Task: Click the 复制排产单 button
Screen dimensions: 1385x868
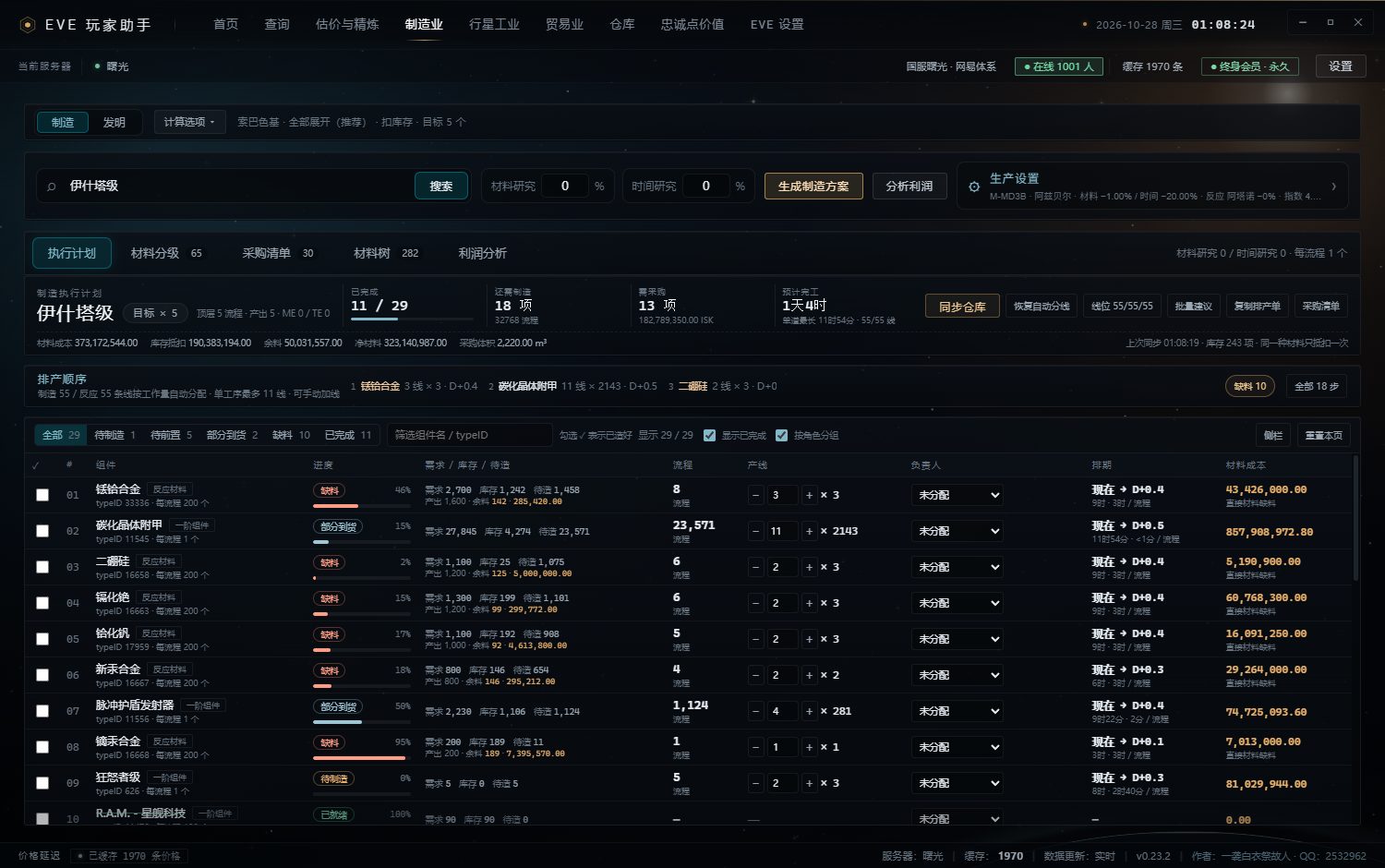Action: pos(1258,307)
